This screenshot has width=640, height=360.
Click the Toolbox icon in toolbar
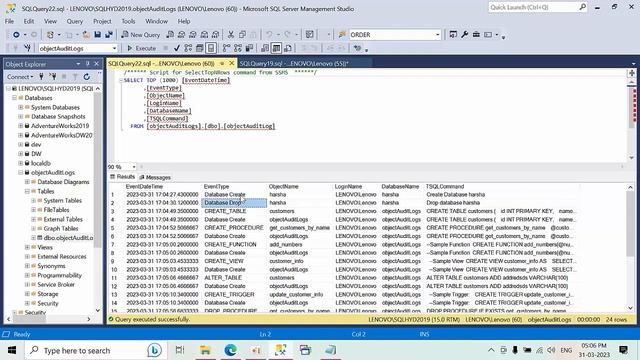pyautogui.click(x=476, y=35)
